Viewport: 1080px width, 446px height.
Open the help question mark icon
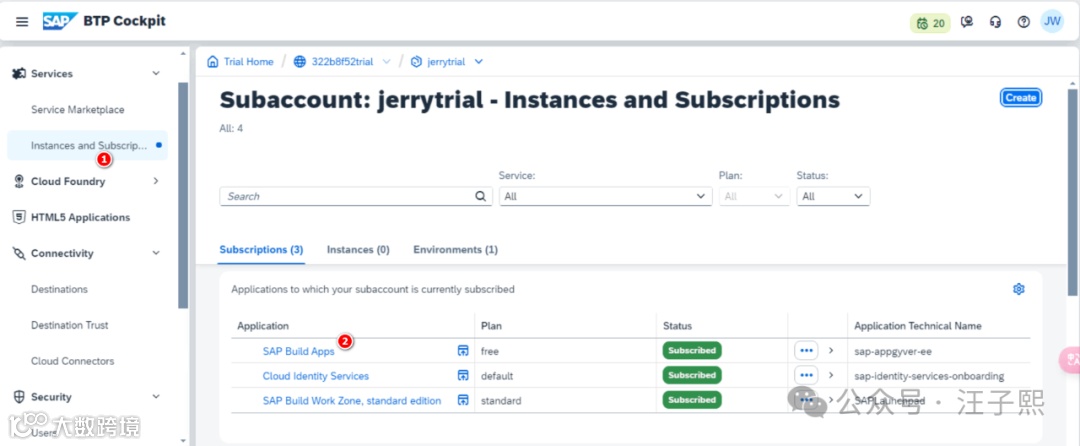pos(1024,22)
